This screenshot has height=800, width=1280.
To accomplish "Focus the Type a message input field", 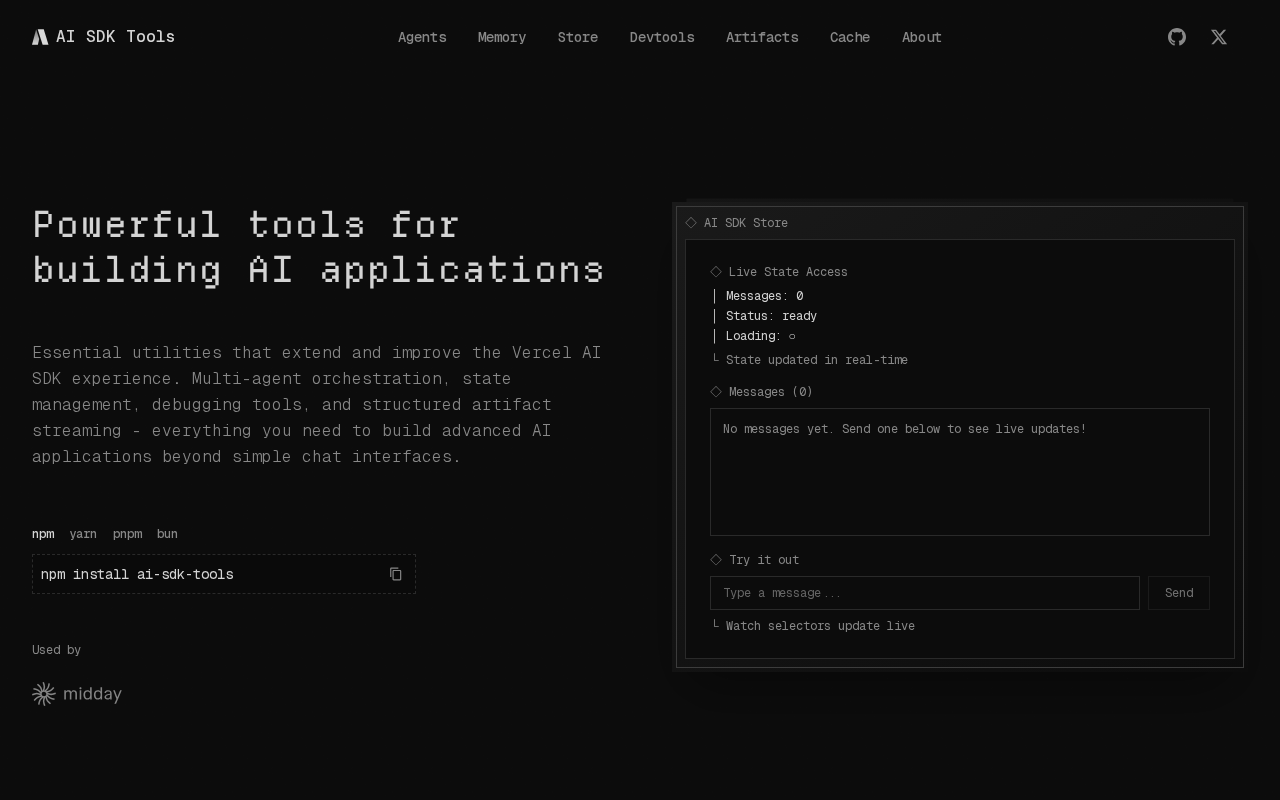I will tap(924, 593).
